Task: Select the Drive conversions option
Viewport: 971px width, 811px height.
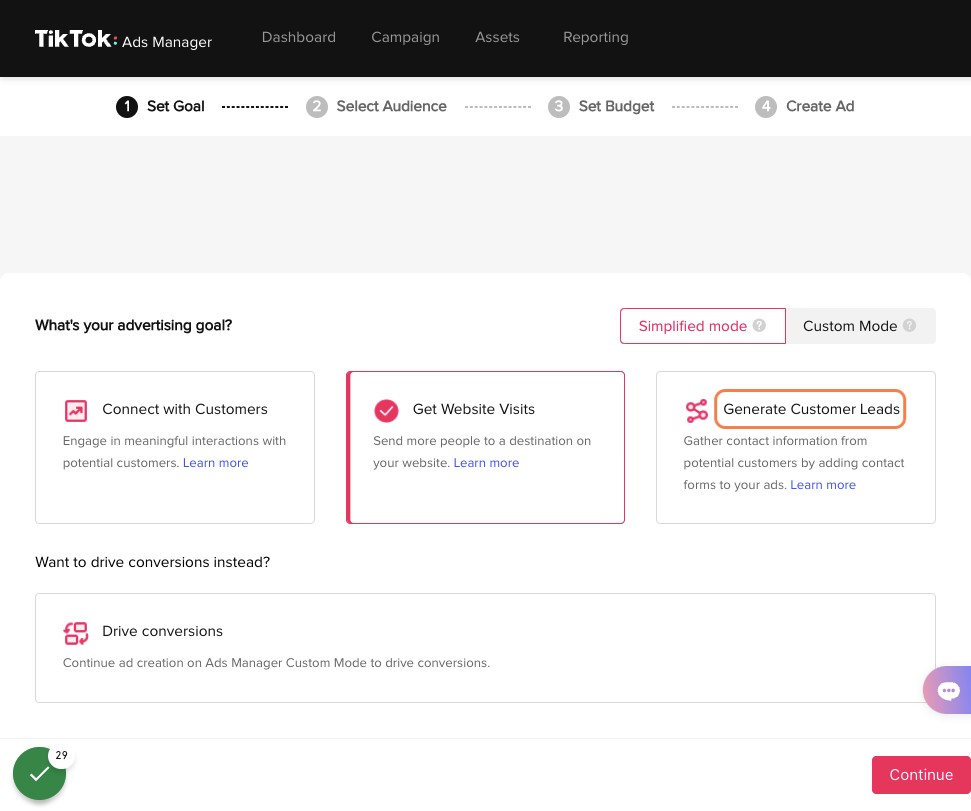Action: point(486,648)
